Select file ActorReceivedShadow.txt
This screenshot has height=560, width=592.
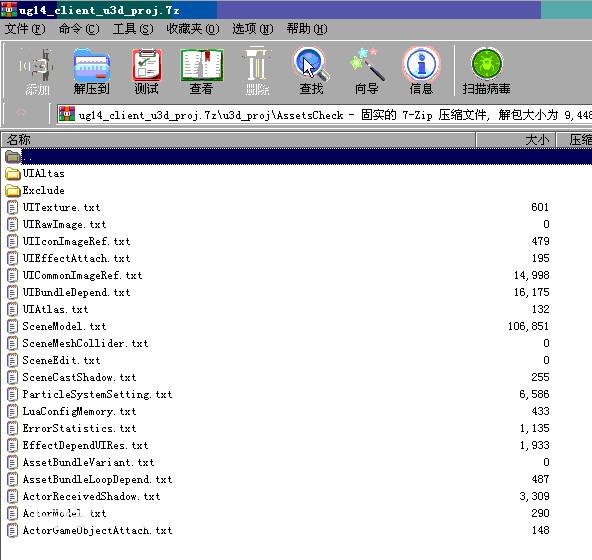click(x=91, y=496)
